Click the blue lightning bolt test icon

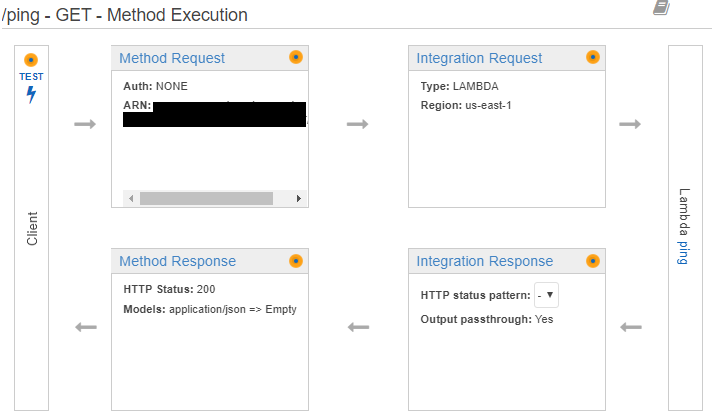point(31,95)
